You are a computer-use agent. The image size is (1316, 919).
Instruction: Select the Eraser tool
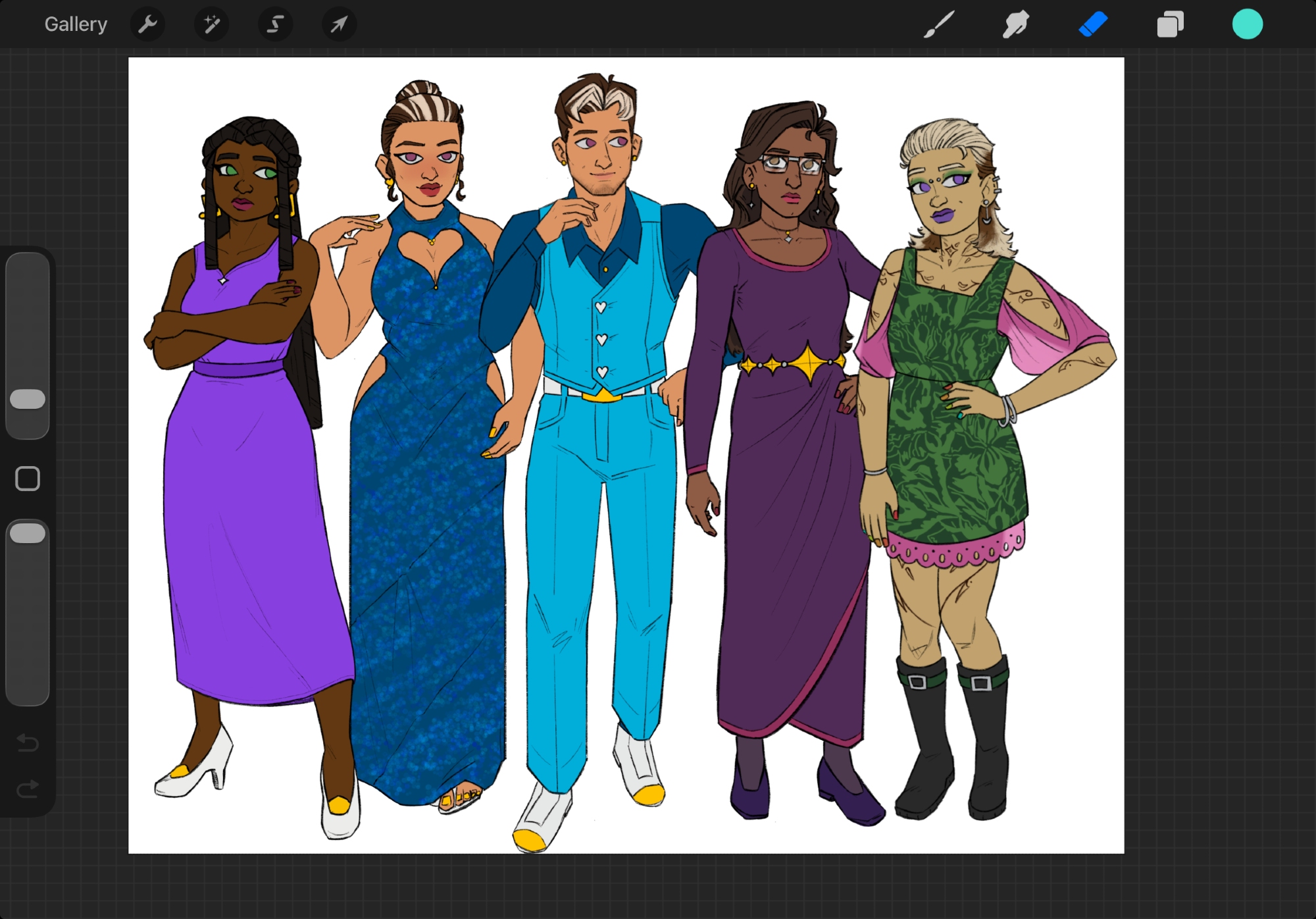[x=1093, y=25]
